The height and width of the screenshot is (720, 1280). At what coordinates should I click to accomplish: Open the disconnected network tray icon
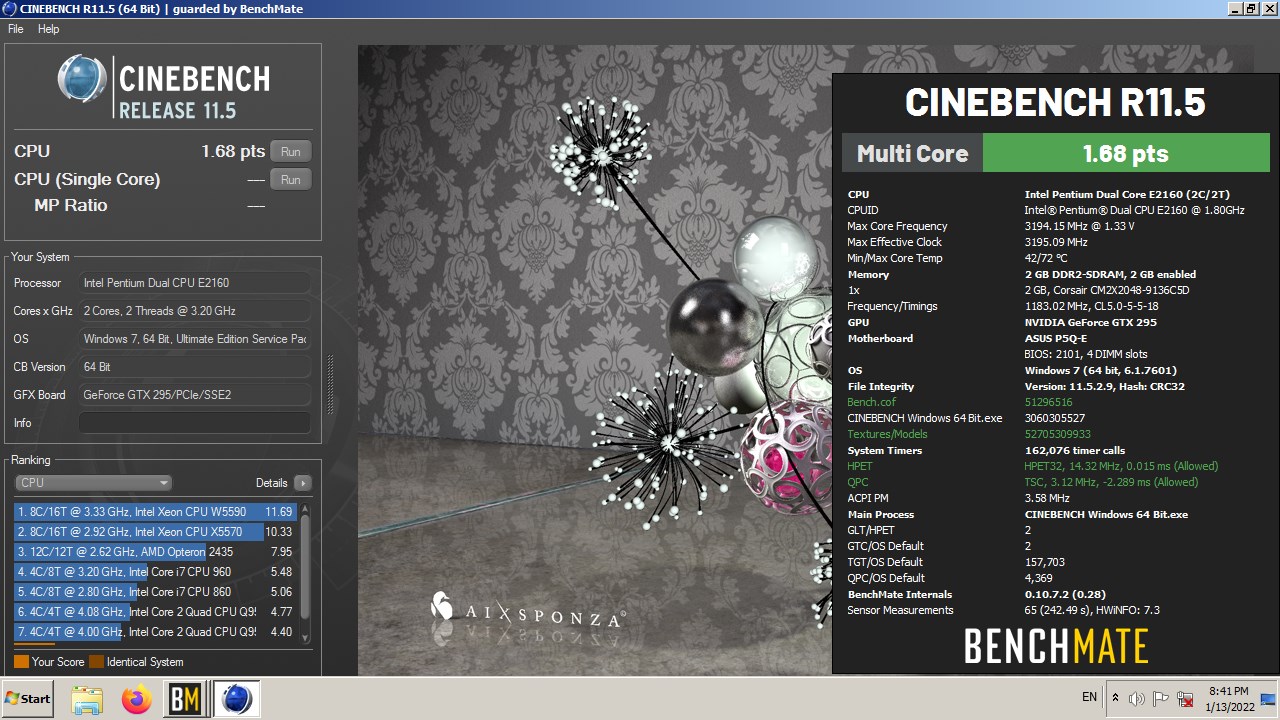pyautogui.click(x=1185, y=699)
